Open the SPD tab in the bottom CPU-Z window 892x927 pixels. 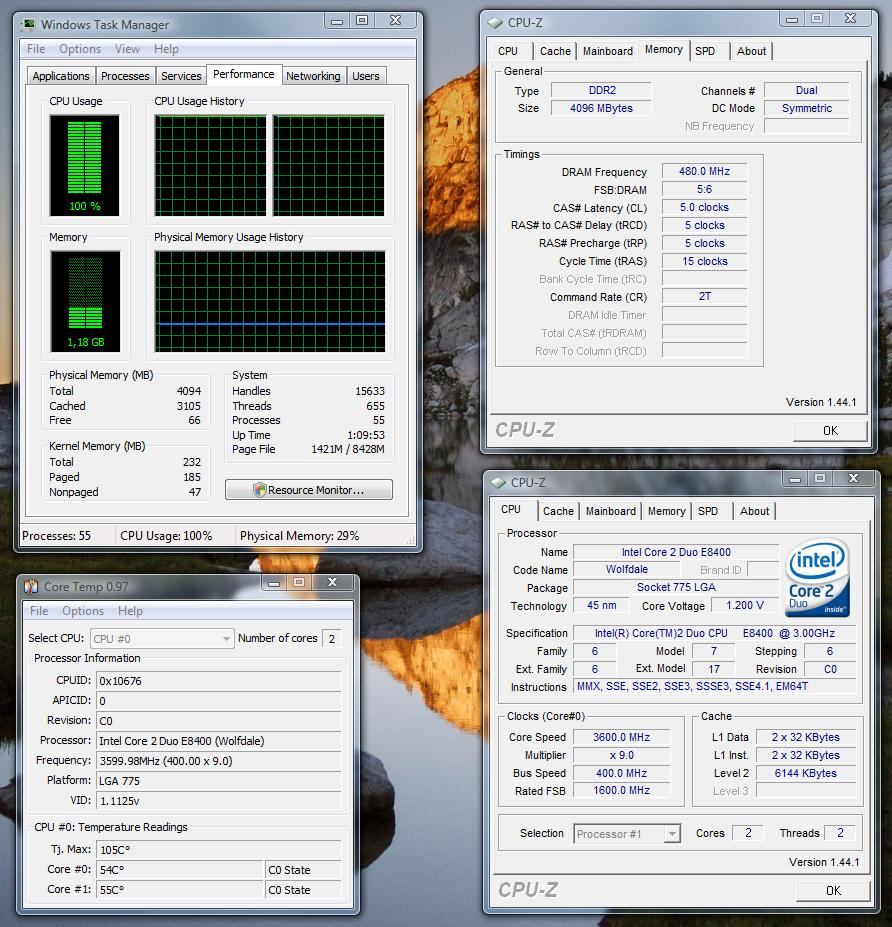point(708,511)
